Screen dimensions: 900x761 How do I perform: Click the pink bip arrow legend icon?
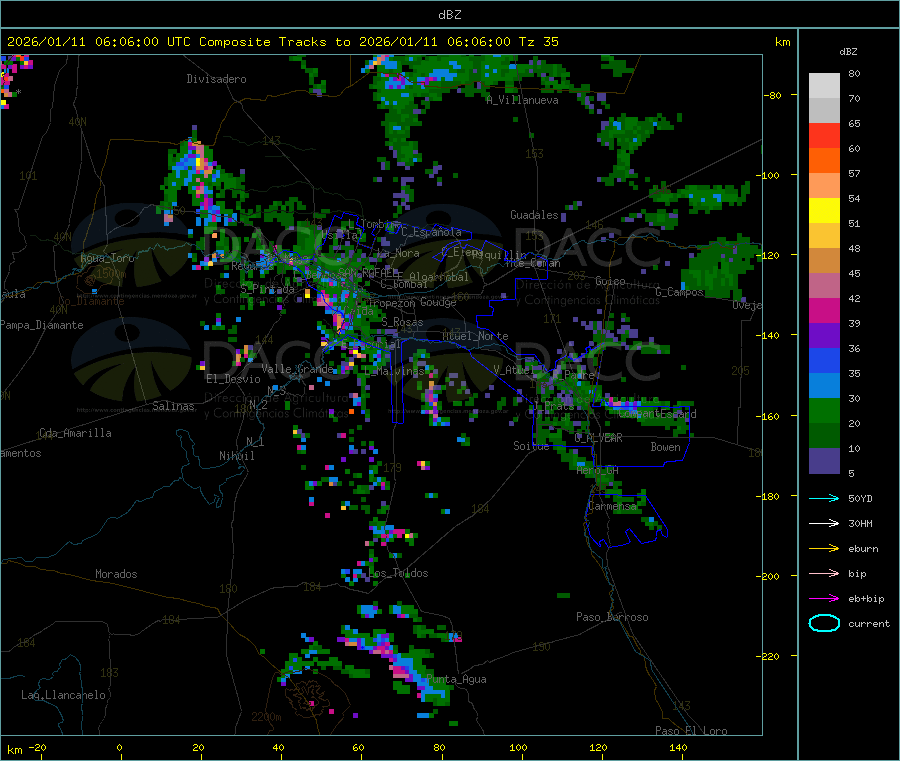pyautogui.click(x=824, y=573)
